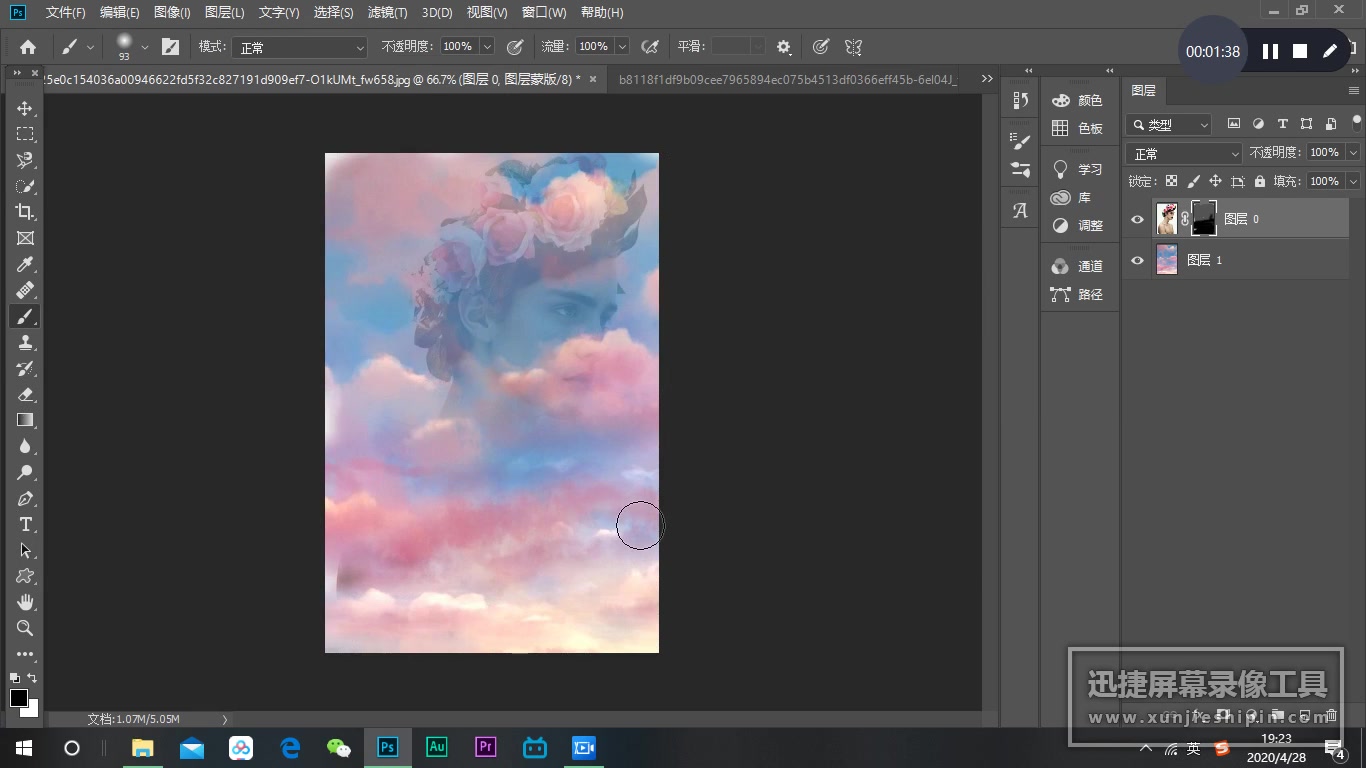Select the Horizontal Type tool
Image resolution: width=1366 pixels, height=768 pixels.
pos(25,524)
